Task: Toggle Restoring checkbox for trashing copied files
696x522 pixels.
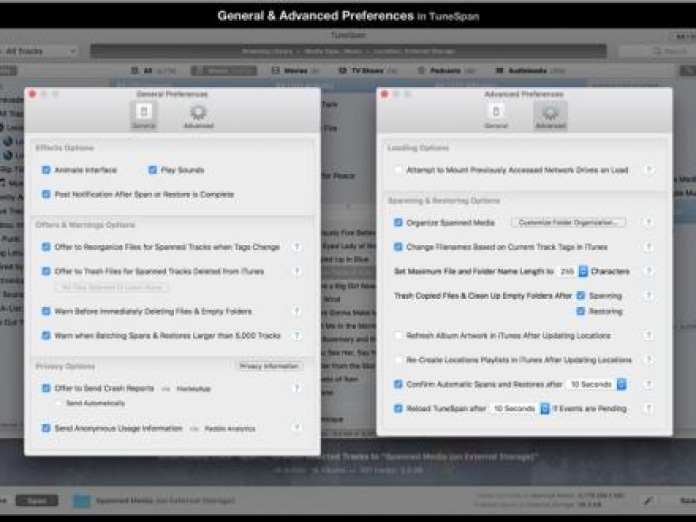Action: click(581, 311)
